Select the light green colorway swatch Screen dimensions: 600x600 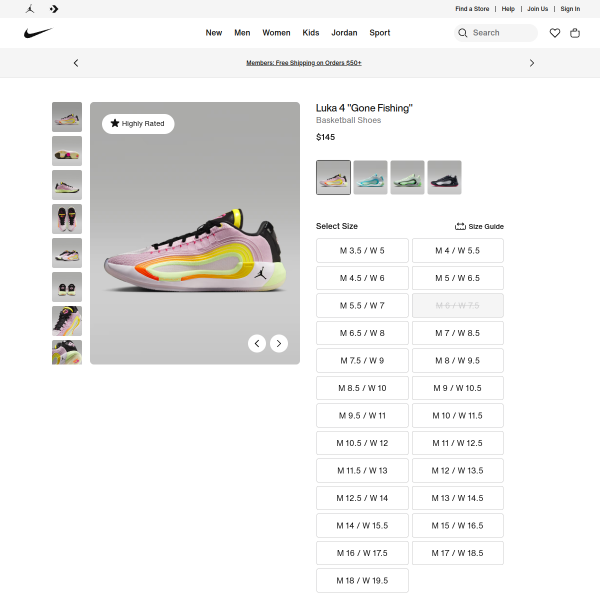pyautogui.click(x=408, y=178)
